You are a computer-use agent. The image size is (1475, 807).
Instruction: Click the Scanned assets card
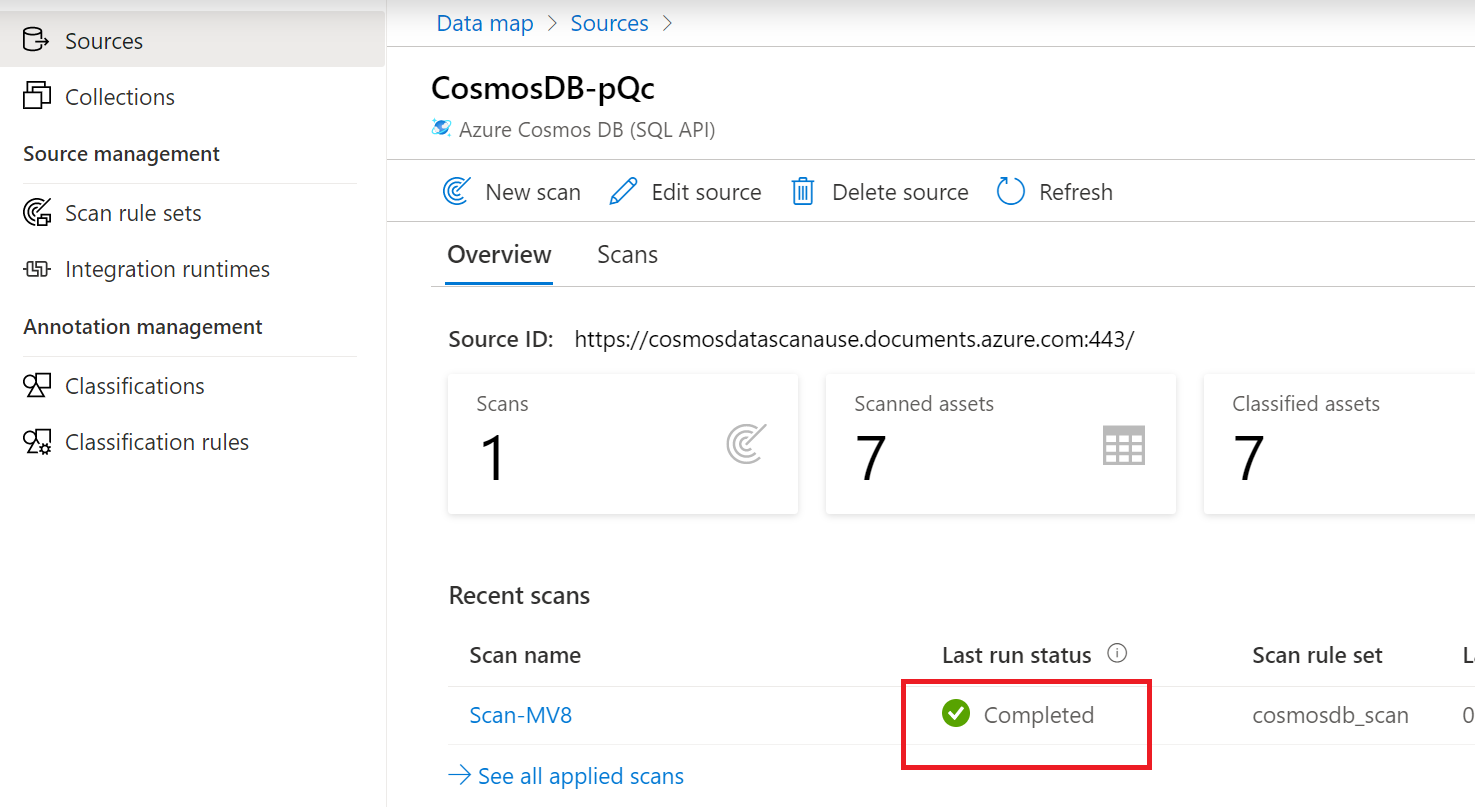click(1000, 444)
